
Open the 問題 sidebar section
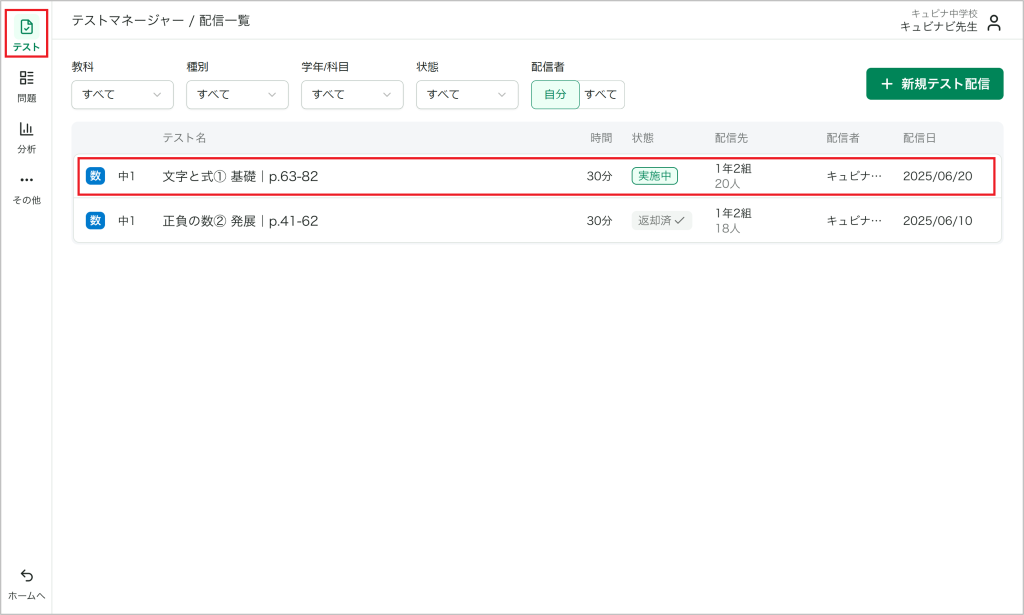tap(26, 87)
